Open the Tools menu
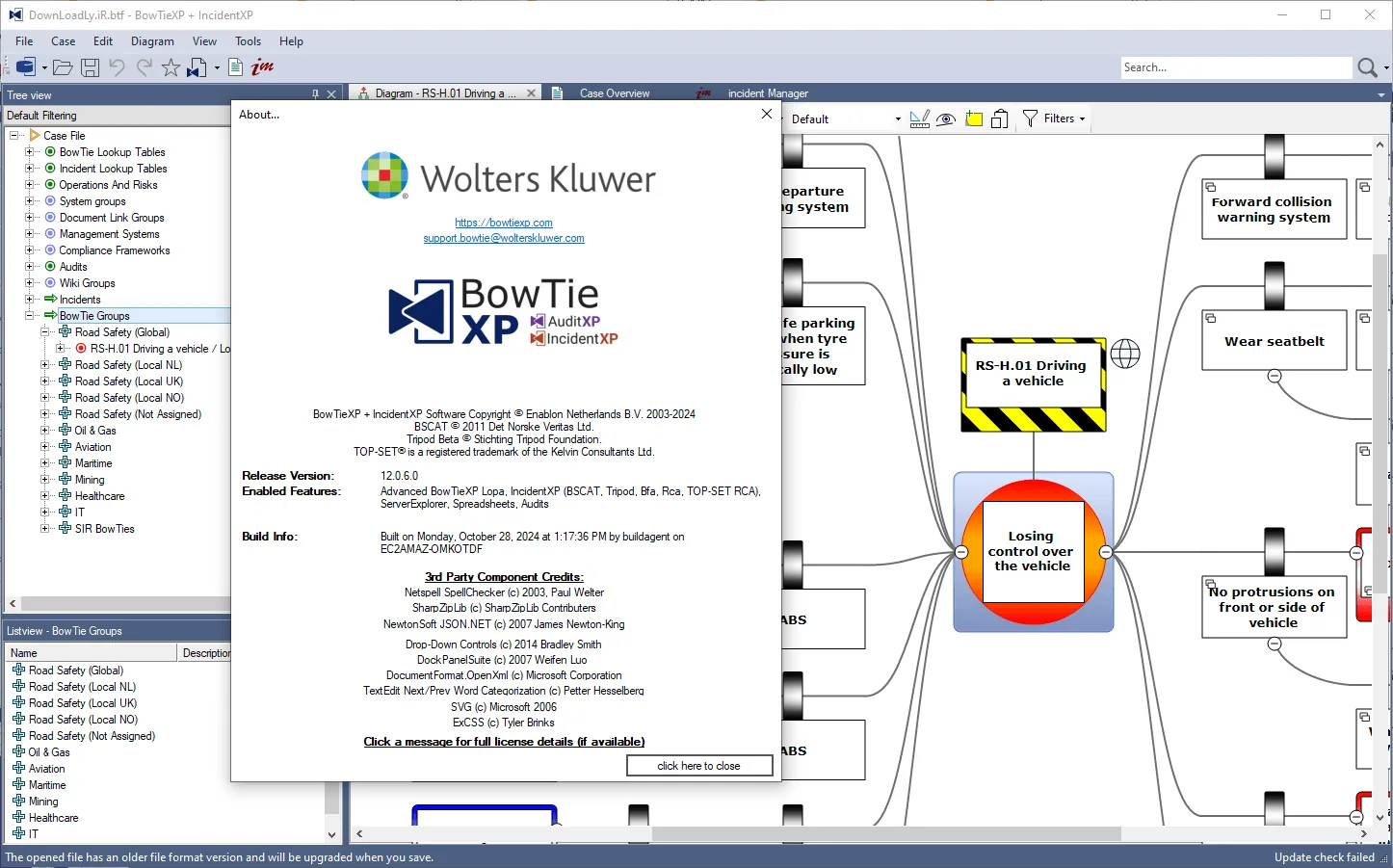 pos(248,41)
